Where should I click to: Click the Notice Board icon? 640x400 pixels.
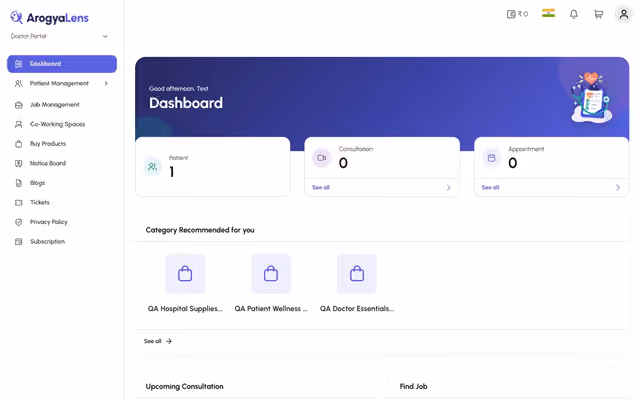click(x=18, y=163)
